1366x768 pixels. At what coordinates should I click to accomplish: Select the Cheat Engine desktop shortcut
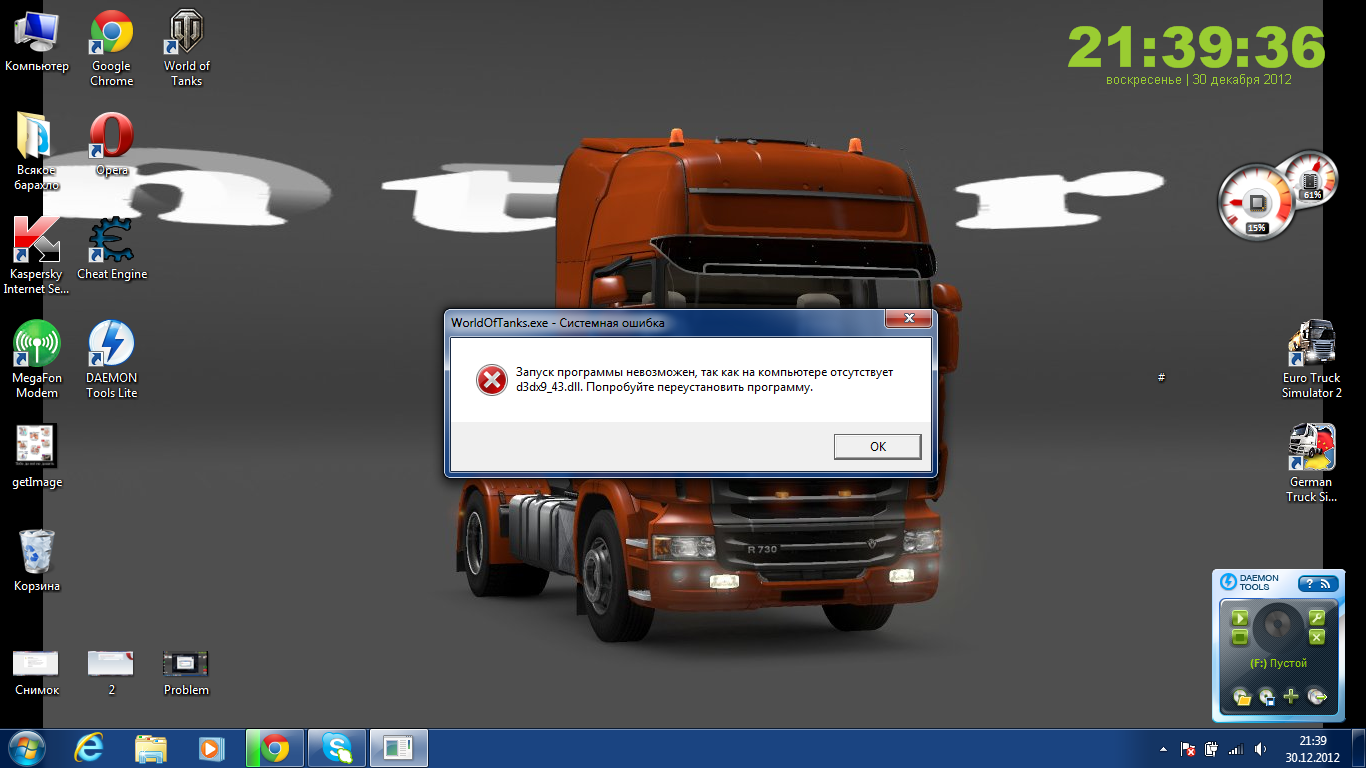pyautogui.click(x=112, y=249)
